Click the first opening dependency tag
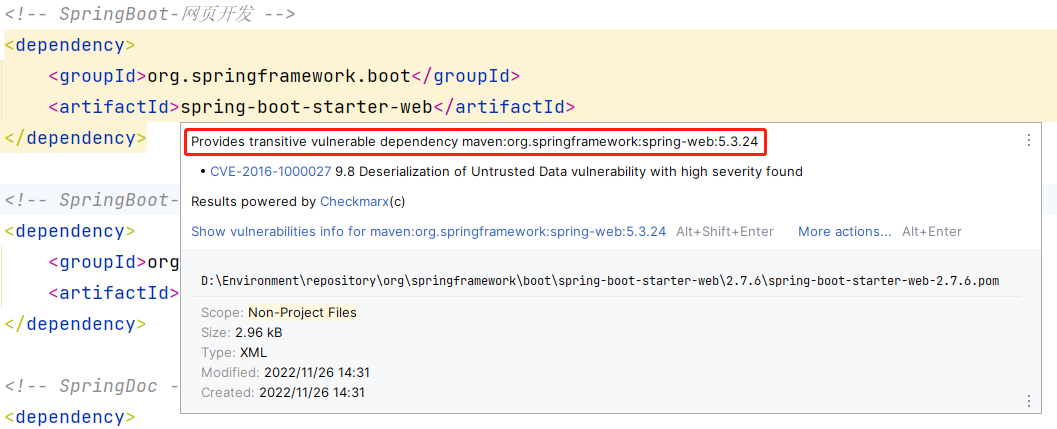 point(69,45)
